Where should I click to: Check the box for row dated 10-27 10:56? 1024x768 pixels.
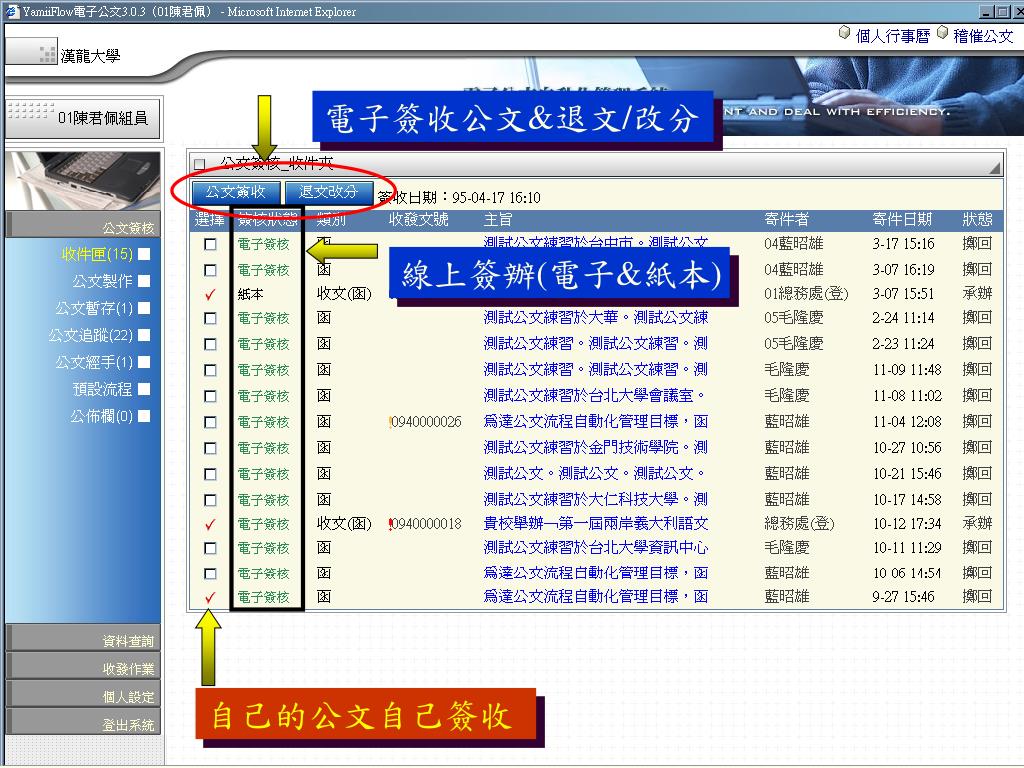(x=210, y=448)
